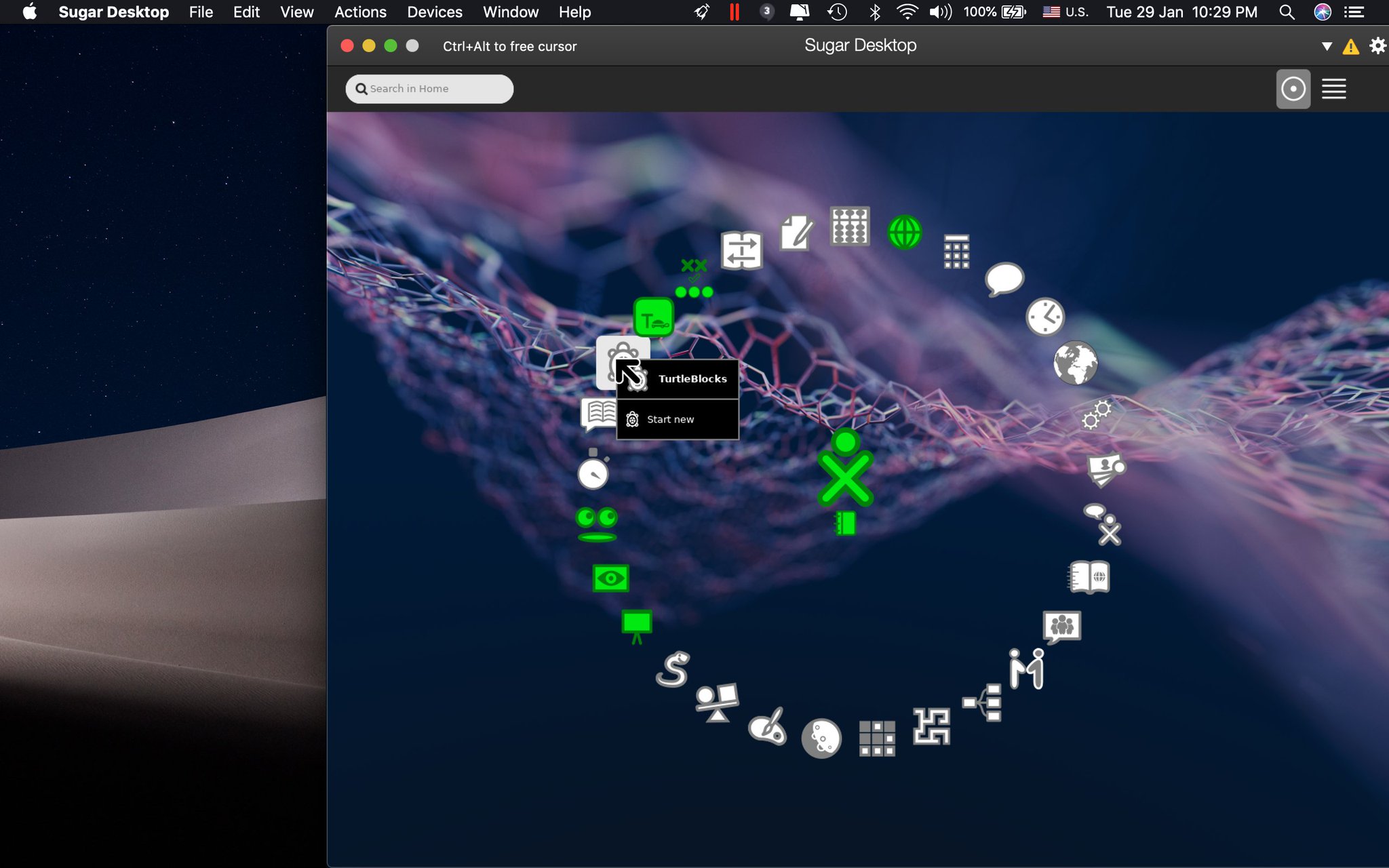Open the Write activity pencil-on-paper icon
Screen dimensions: 1389x868
(796, 233)
